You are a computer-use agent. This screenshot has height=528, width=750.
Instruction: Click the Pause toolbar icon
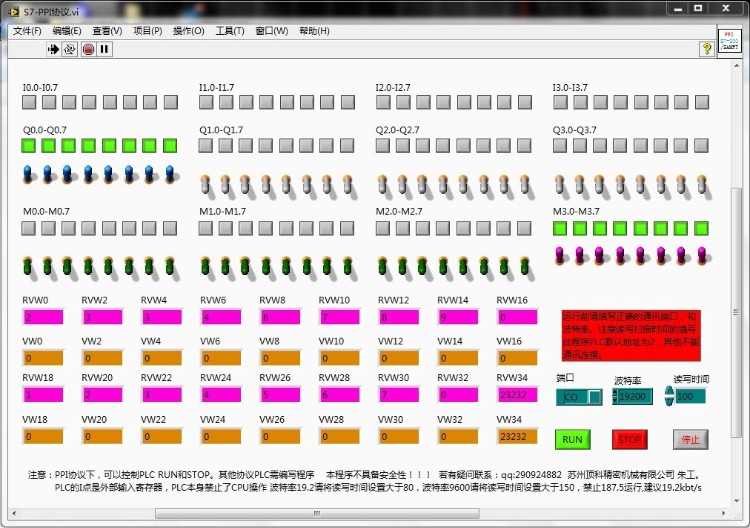104,48
